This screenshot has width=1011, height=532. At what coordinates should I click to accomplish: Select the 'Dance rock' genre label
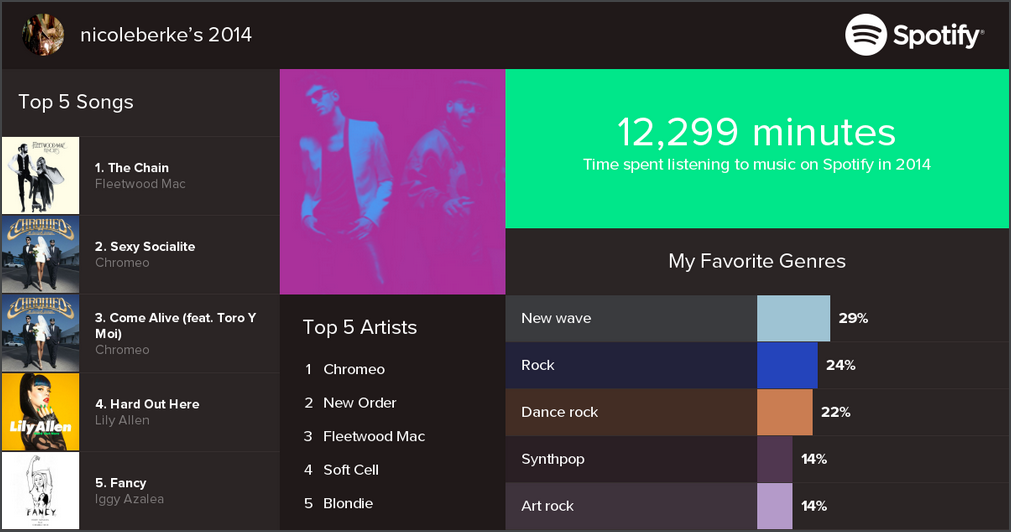coord(560,412)
